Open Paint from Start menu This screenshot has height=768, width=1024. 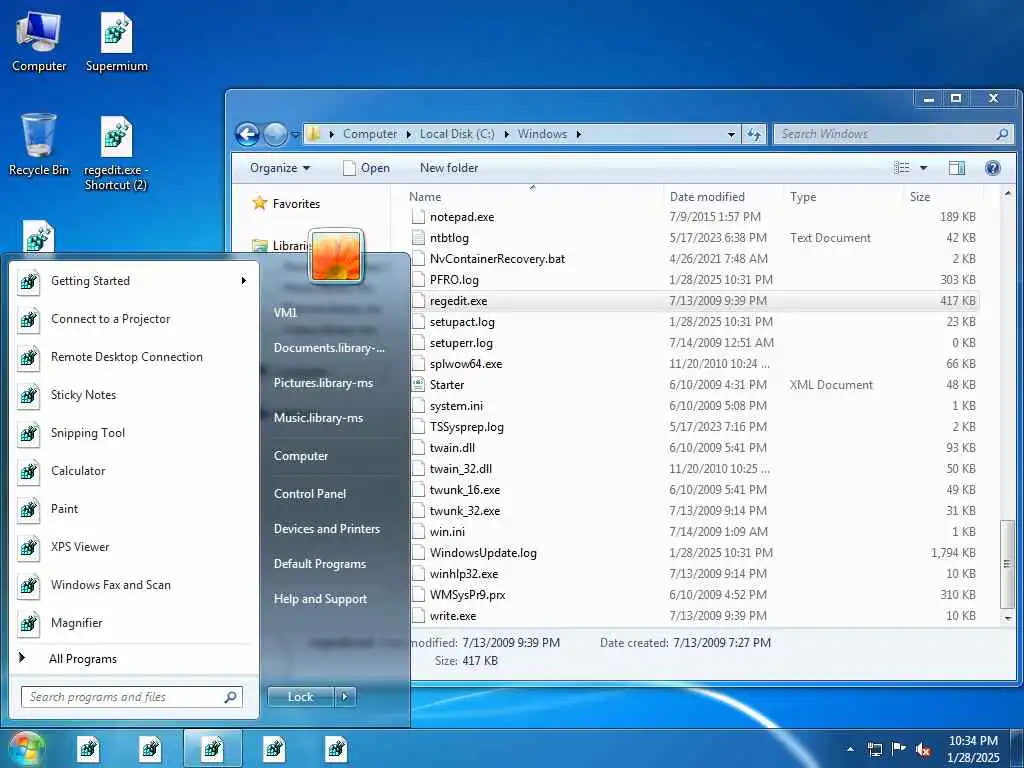65,509
